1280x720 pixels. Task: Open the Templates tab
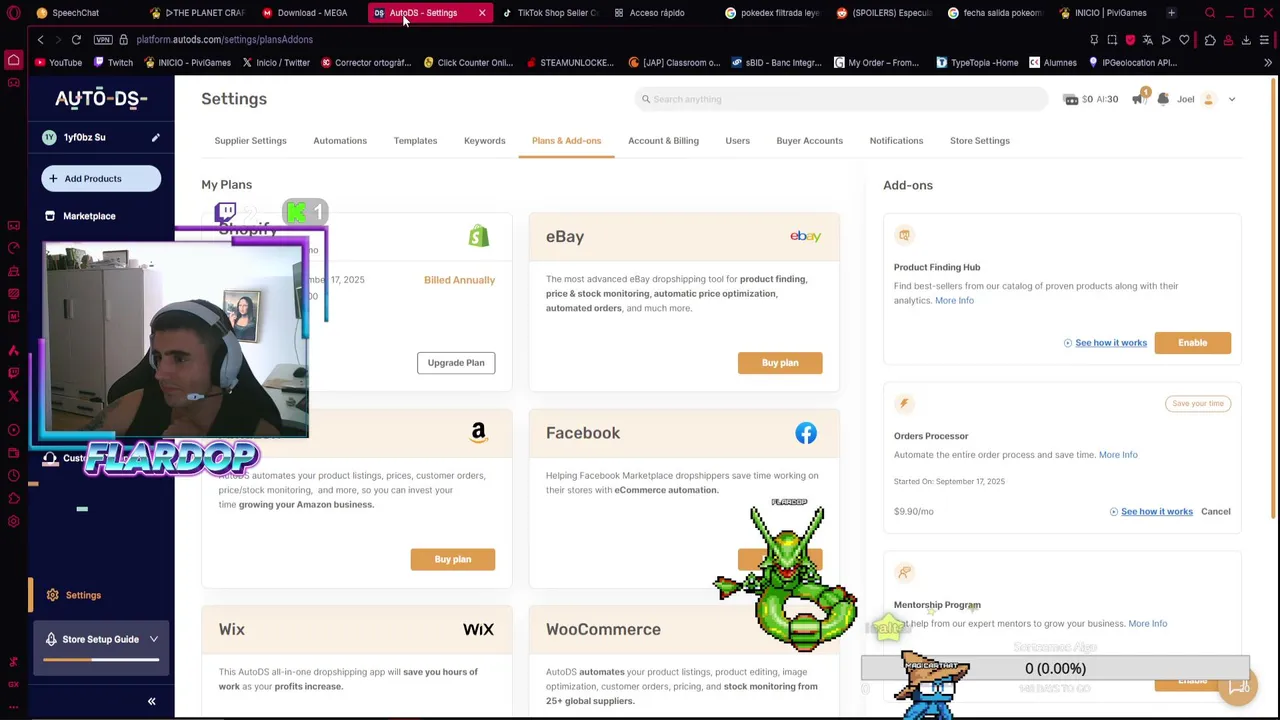click(x=415, y=141)
